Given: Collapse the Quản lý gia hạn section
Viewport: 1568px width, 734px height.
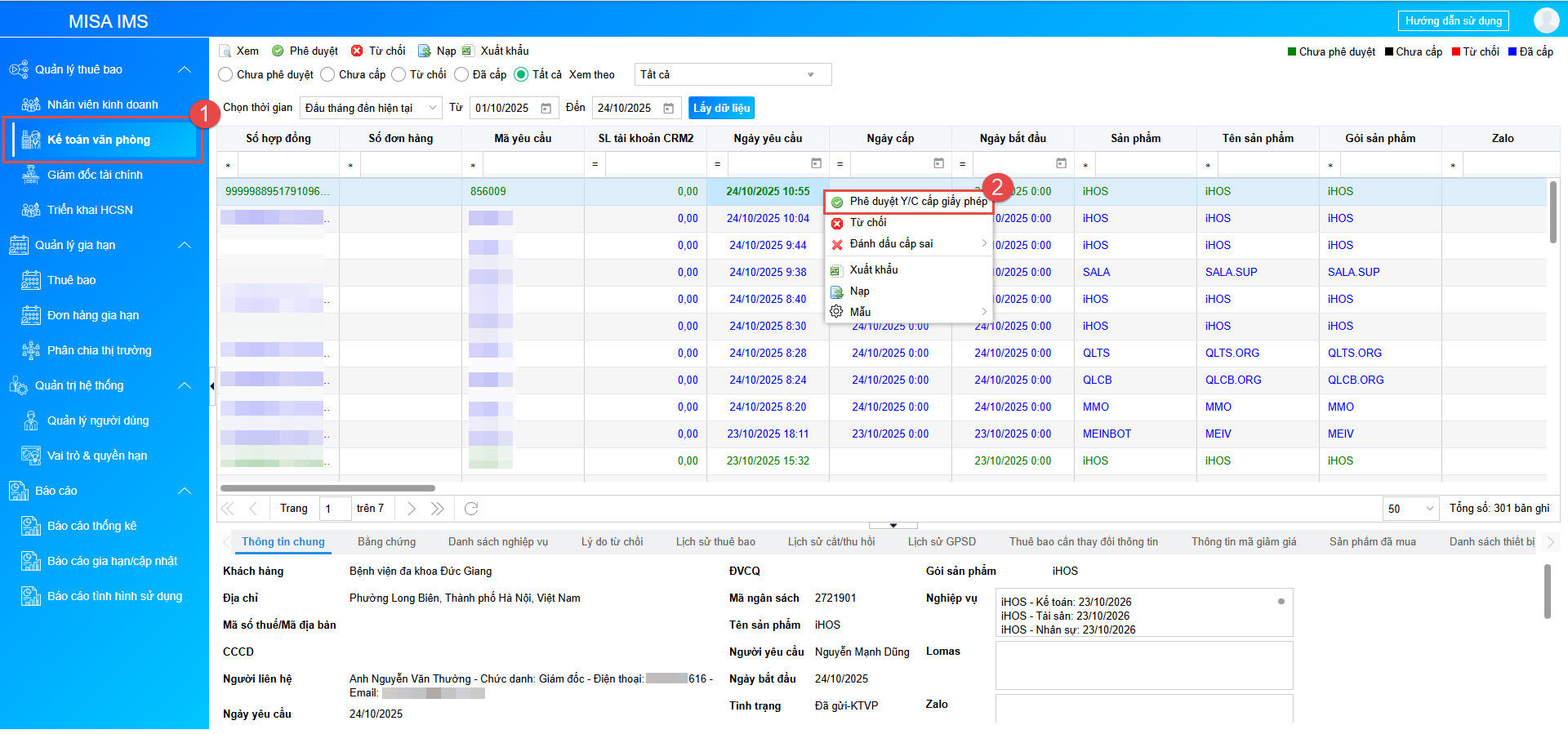Looking at the screenshot, I should tap(185, 245).
